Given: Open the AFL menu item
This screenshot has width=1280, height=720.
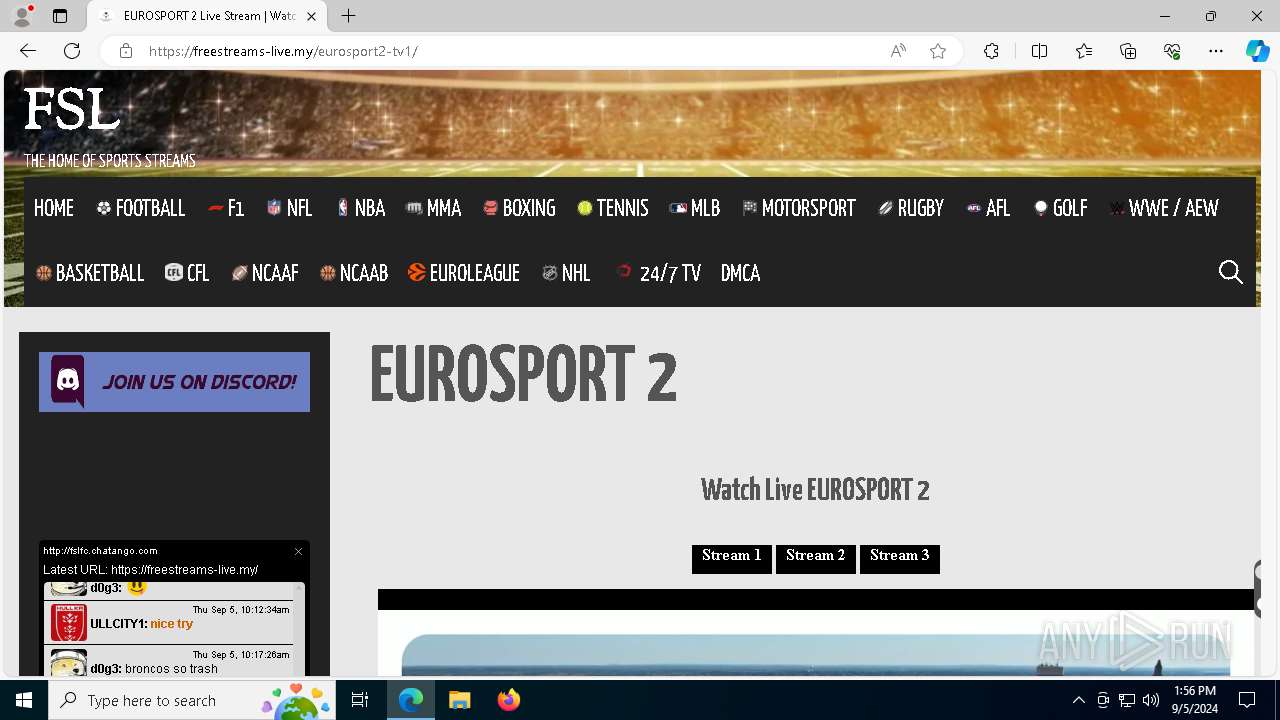Looking at the screenshot, I should 988,208.
